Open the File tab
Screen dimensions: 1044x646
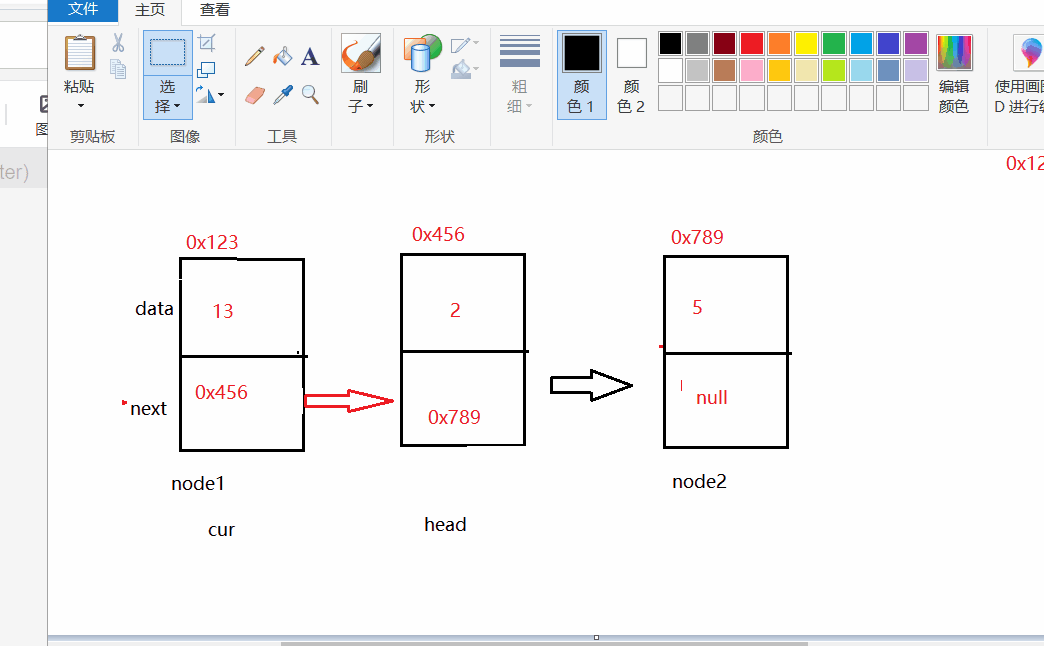click(83, 9)
